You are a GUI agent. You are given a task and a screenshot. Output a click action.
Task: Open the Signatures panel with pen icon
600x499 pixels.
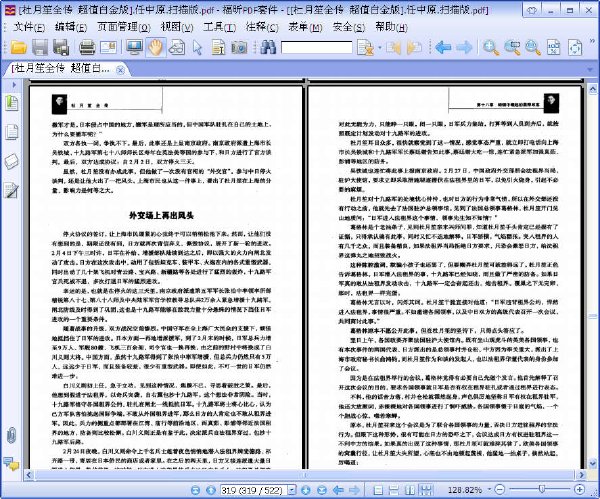pos(11,190)
